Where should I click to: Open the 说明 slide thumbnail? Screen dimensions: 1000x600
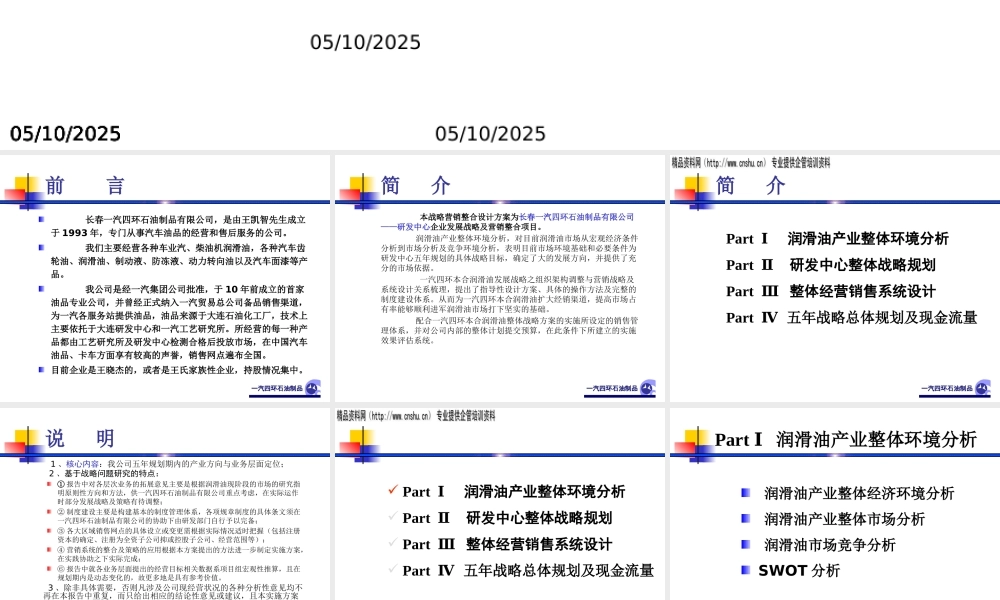tap(165, 504)
